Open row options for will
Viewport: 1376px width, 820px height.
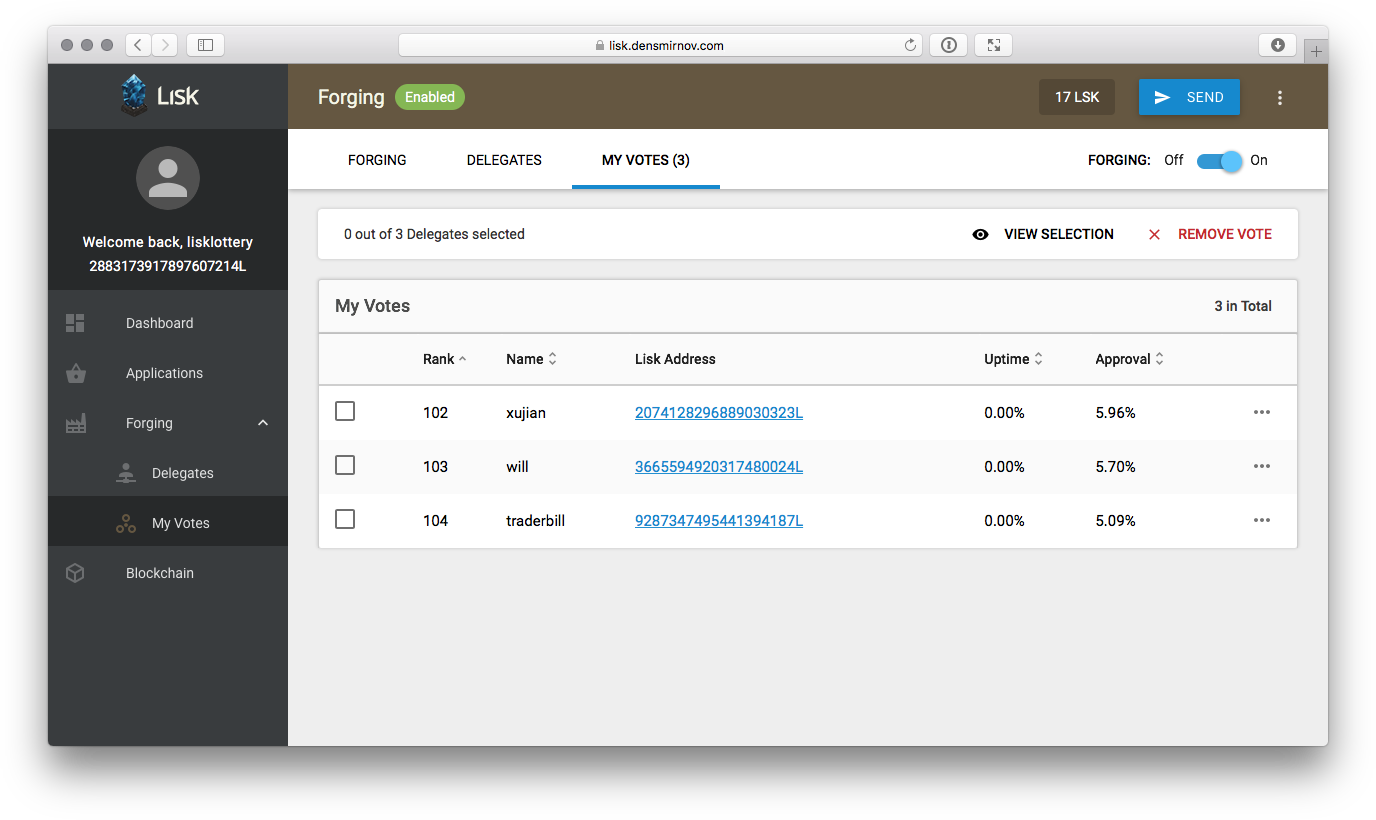tap(1262, 466)
